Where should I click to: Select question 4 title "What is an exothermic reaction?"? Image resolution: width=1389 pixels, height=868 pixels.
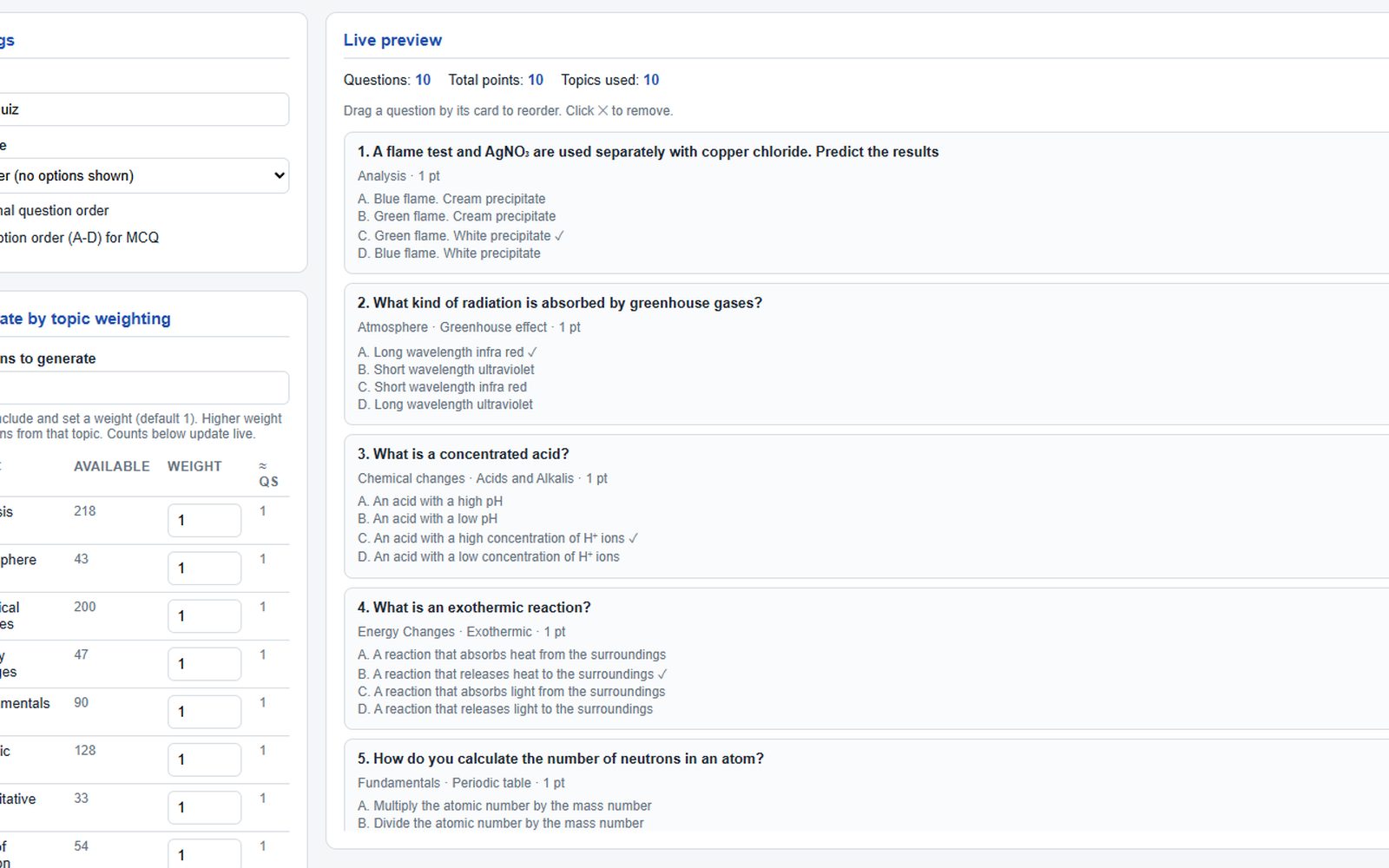coord(474,608)
